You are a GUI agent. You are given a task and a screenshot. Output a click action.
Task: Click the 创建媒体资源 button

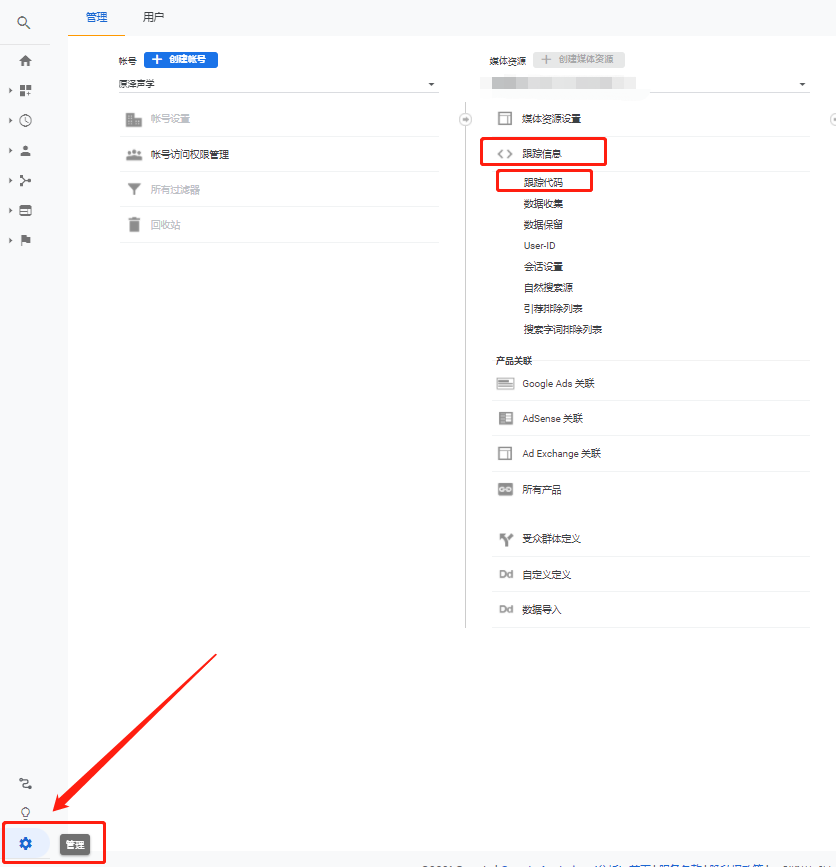click(x=579, y=60)
